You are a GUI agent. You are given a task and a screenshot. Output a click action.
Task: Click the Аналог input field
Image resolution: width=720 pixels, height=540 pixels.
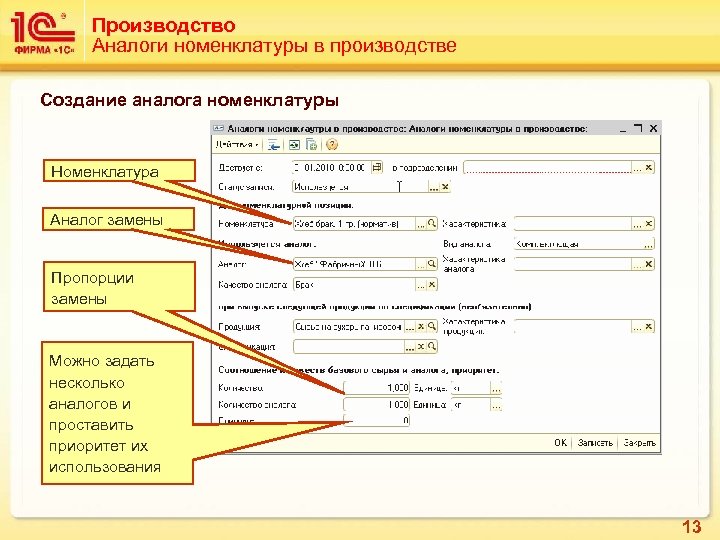tap(354, 264)
